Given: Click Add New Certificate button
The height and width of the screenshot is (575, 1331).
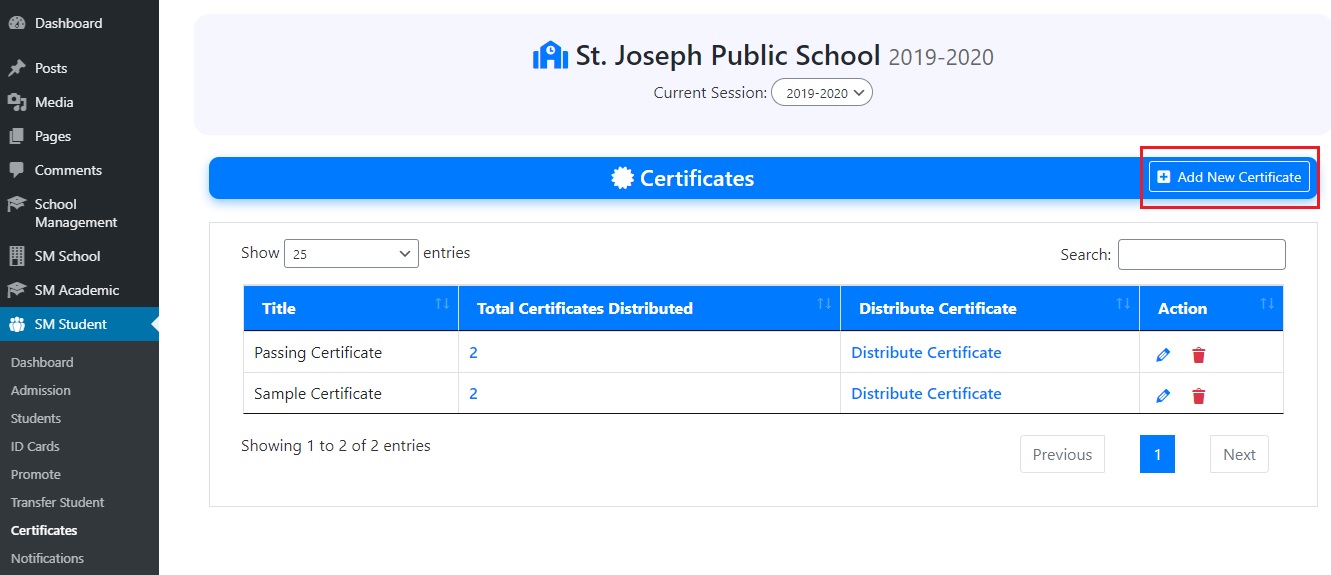Looking at the screenshot, I should click(1229, 177).
